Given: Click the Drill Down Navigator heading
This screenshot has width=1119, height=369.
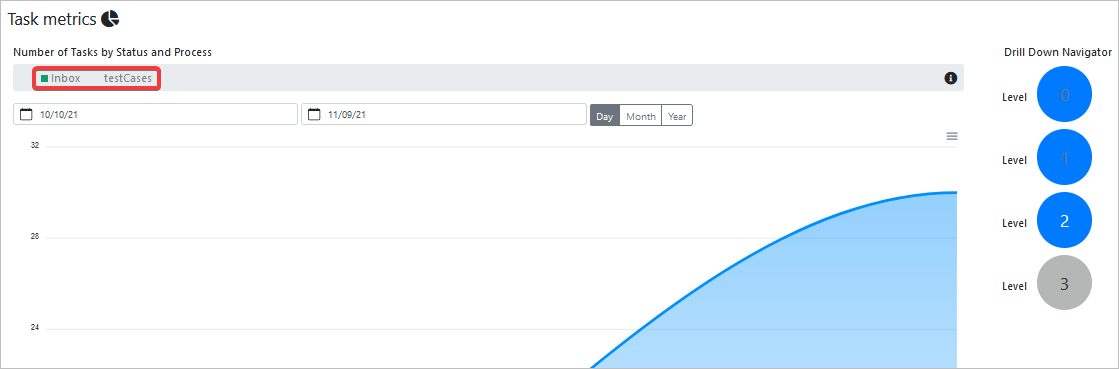Looking at the screenshot, I should pyautogui.click(x=1058, y=52).
